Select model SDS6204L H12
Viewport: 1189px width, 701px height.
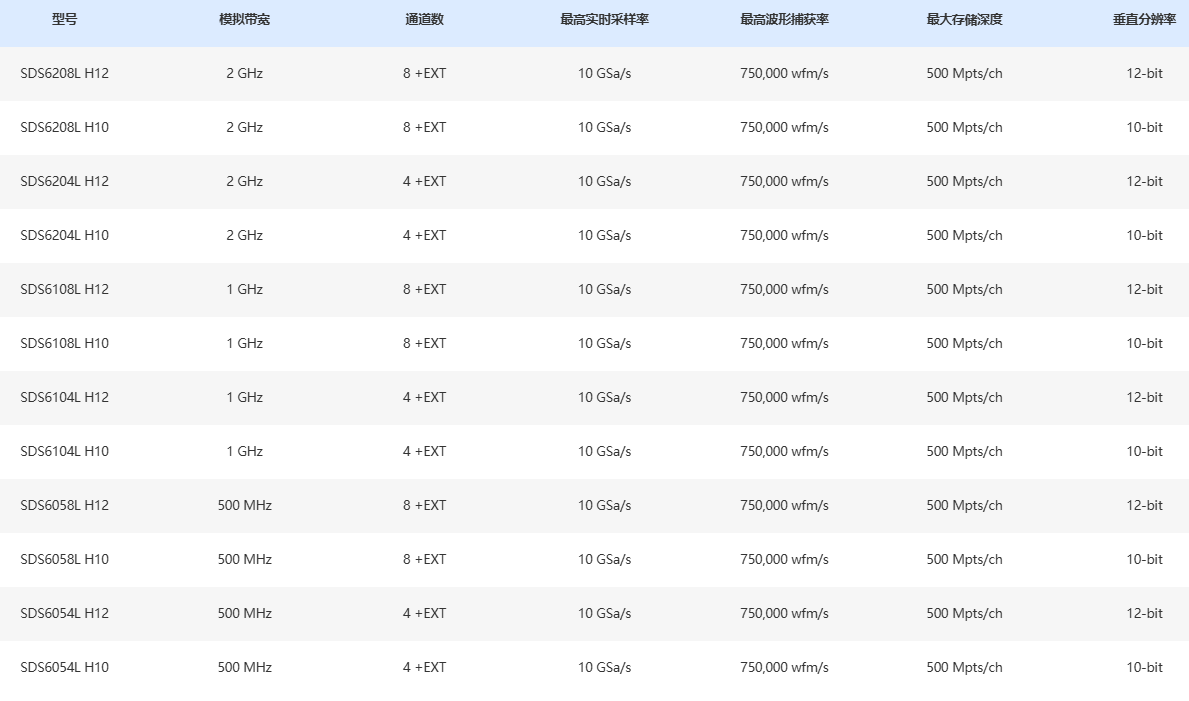pos(64,181)
